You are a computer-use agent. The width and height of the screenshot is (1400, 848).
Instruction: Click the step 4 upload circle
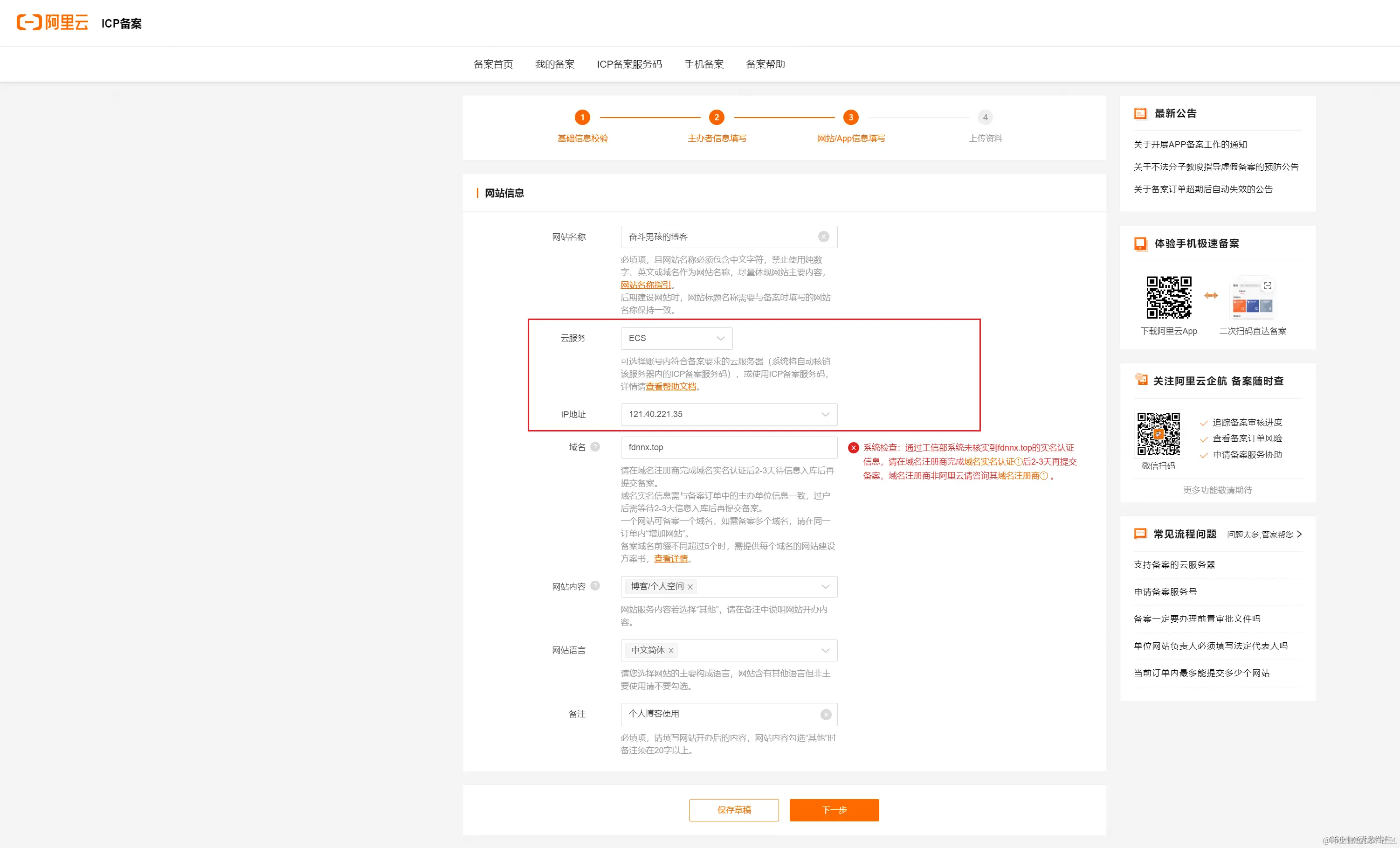985,118
